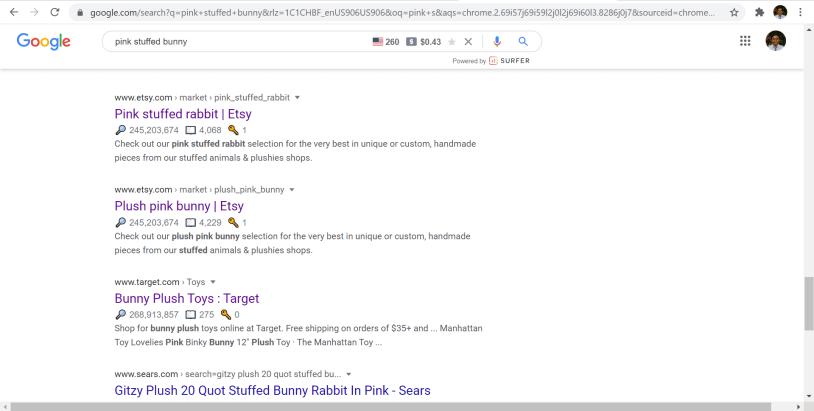Click the dollar CPC icon showing $0.43

[x=411, y=42]
